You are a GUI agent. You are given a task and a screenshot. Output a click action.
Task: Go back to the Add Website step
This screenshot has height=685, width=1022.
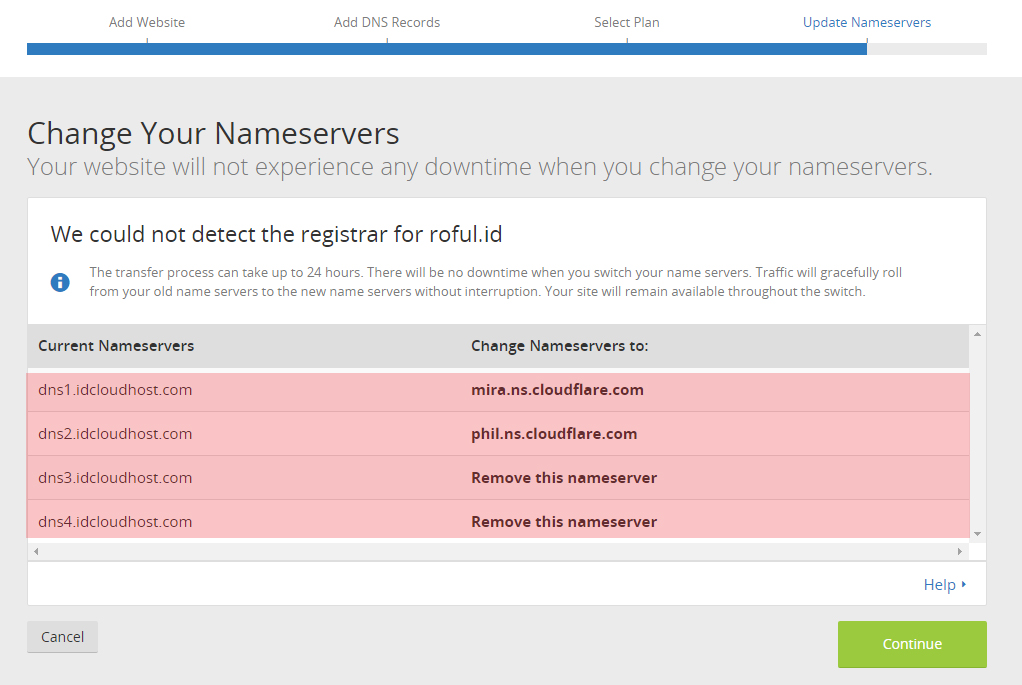point(146,21)
